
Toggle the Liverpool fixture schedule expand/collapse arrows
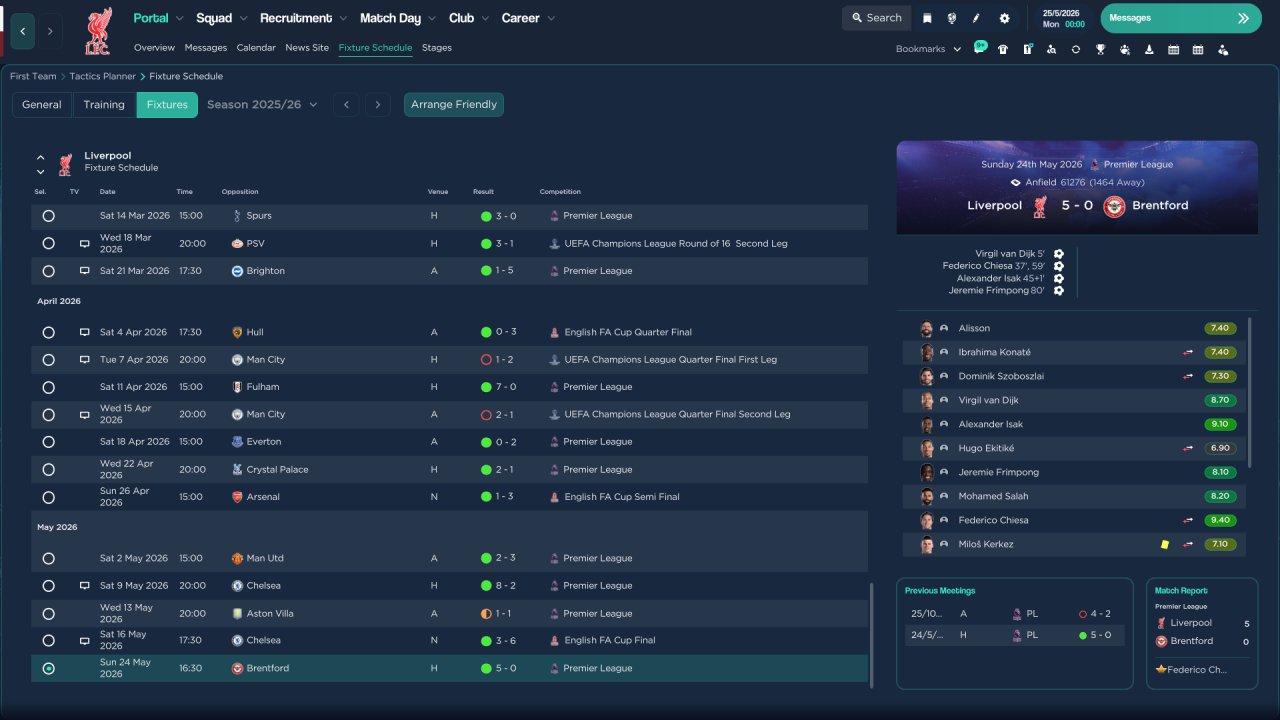click(x=41, y=164)
